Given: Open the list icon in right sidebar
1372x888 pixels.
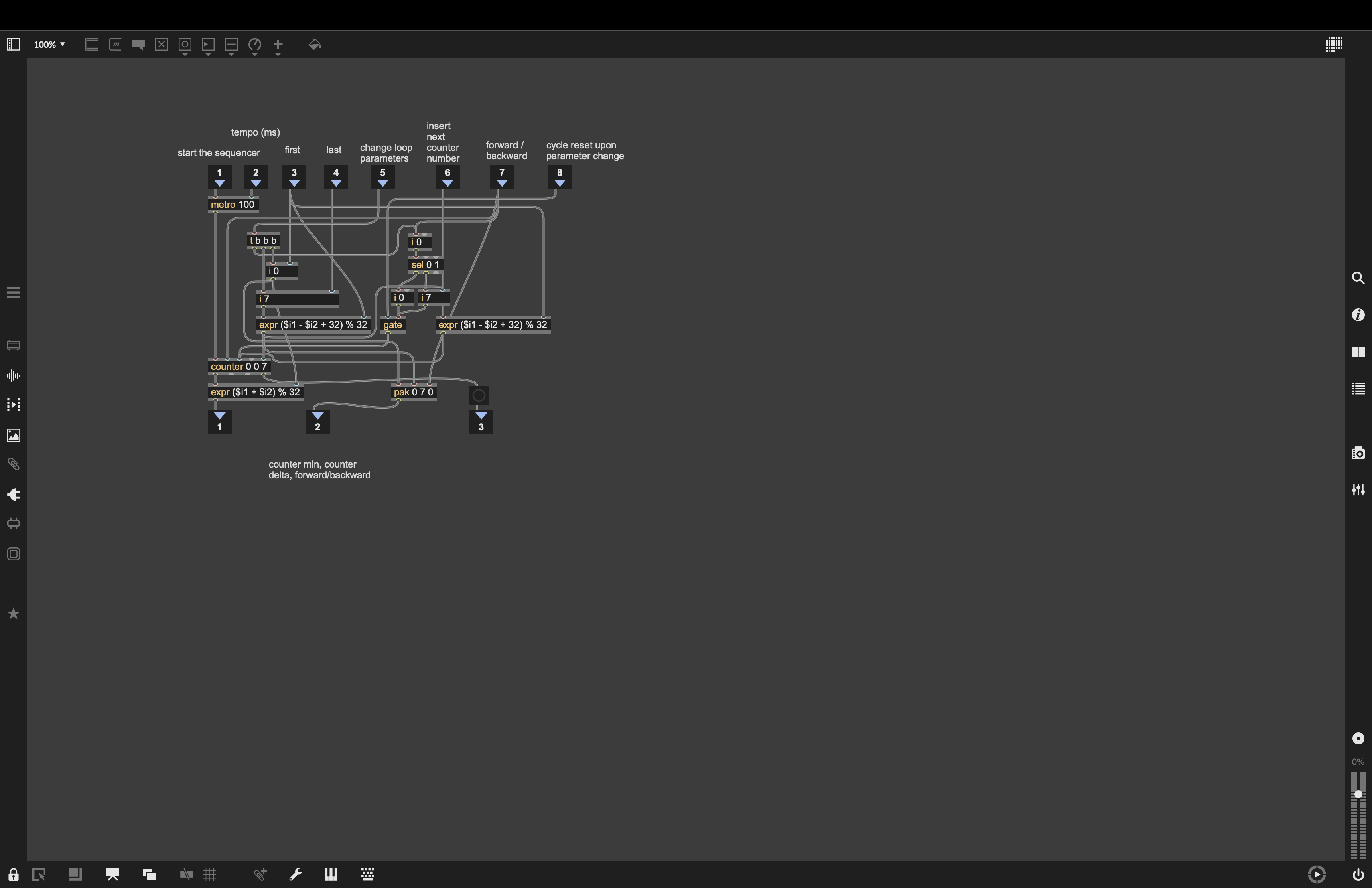Looking at the screenshot, I should point(1358,389).
